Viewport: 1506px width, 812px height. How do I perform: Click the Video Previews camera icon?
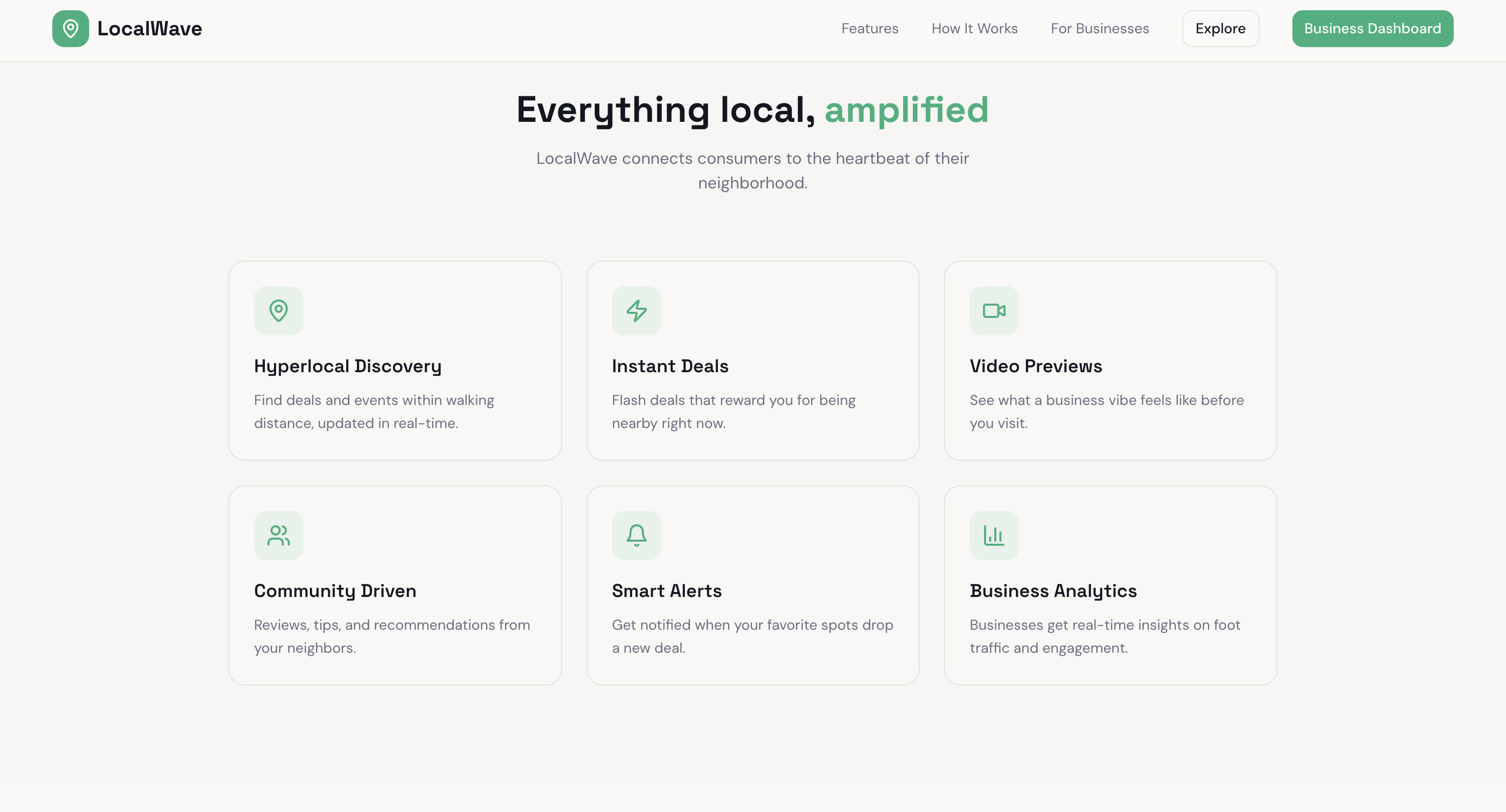[x=994, y=311]
